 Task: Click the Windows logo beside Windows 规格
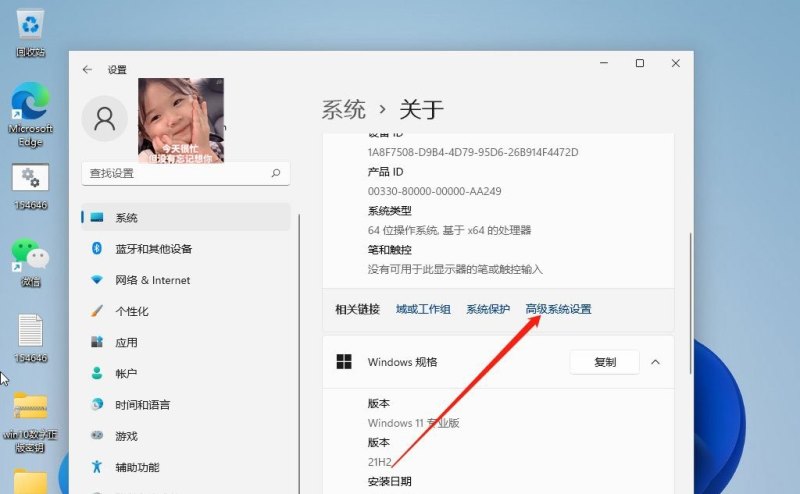pyautogui.click(x=344, y=362)
